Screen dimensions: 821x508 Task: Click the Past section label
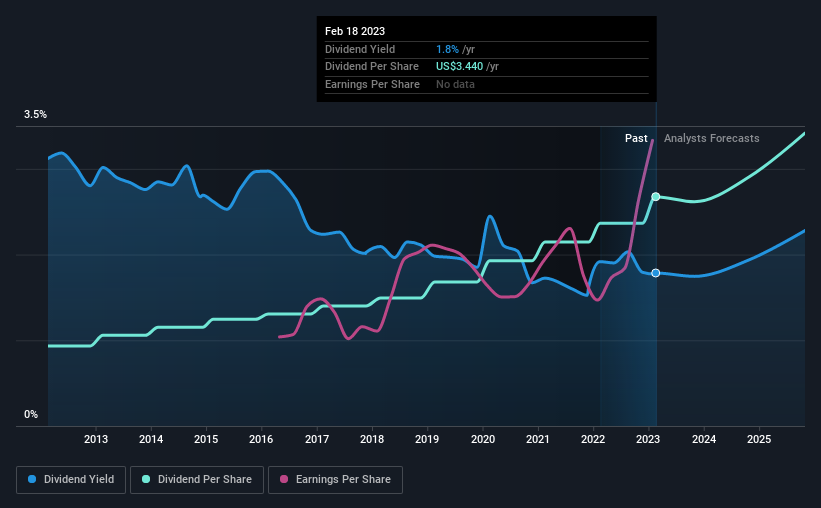pyautogui.click(x=636, y=138)
